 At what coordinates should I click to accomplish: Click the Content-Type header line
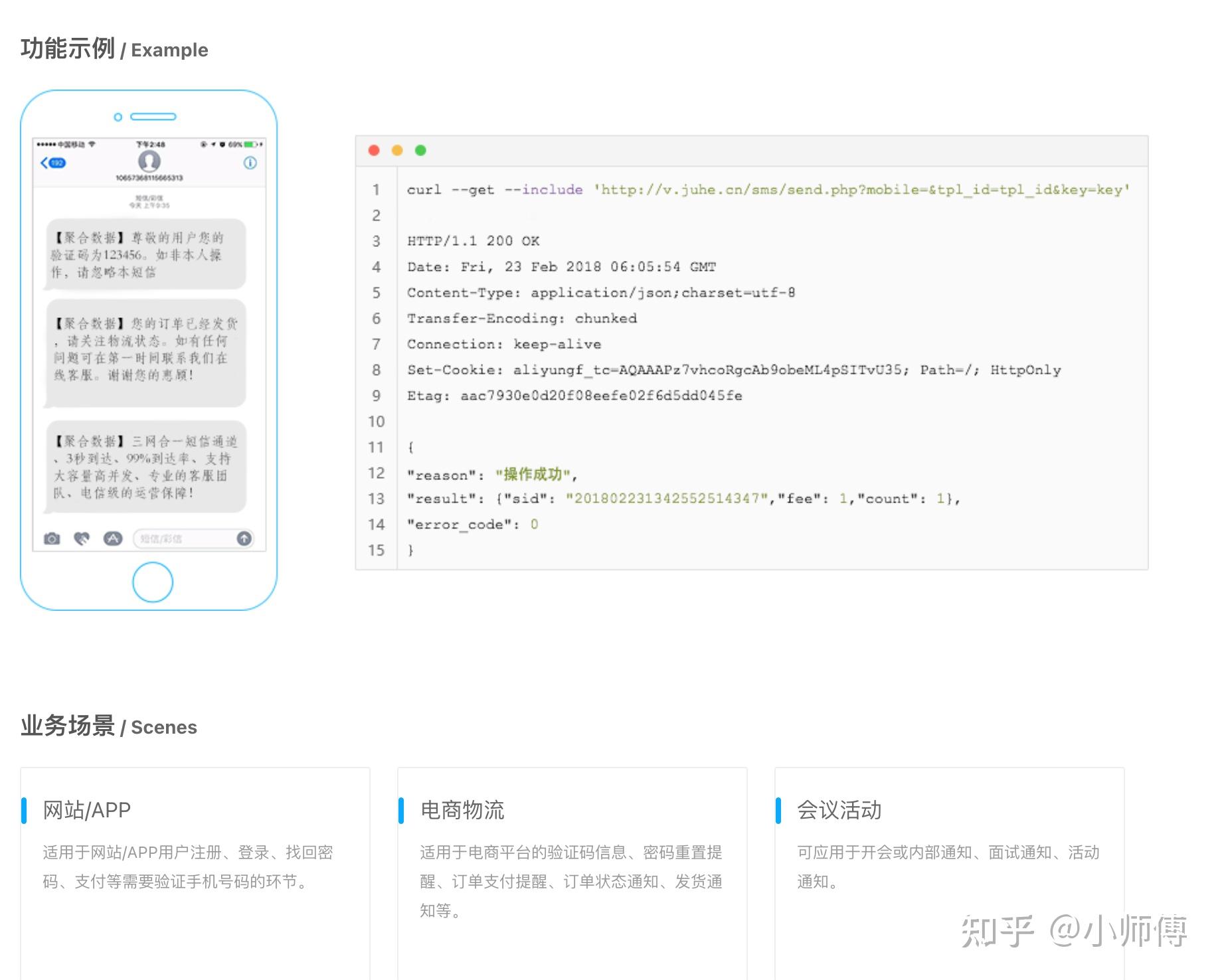tap(601, 293)
